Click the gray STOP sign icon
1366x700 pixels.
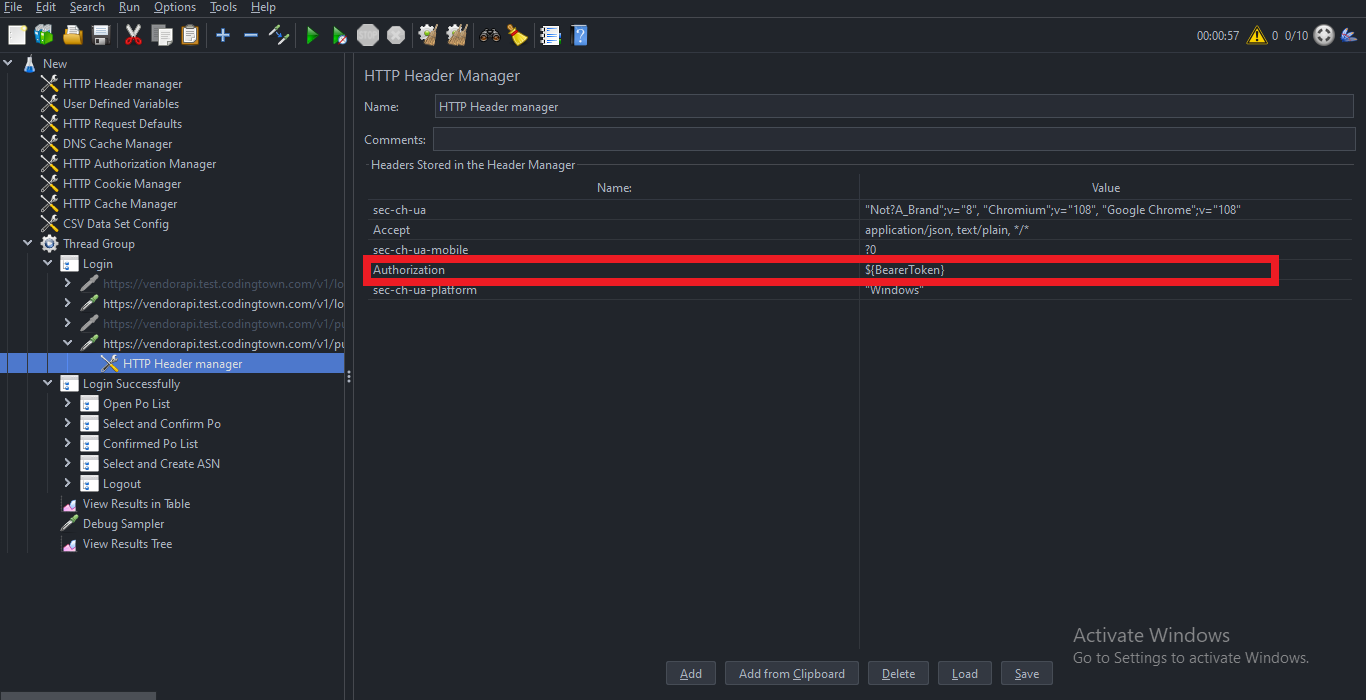(x=368, y=35)
